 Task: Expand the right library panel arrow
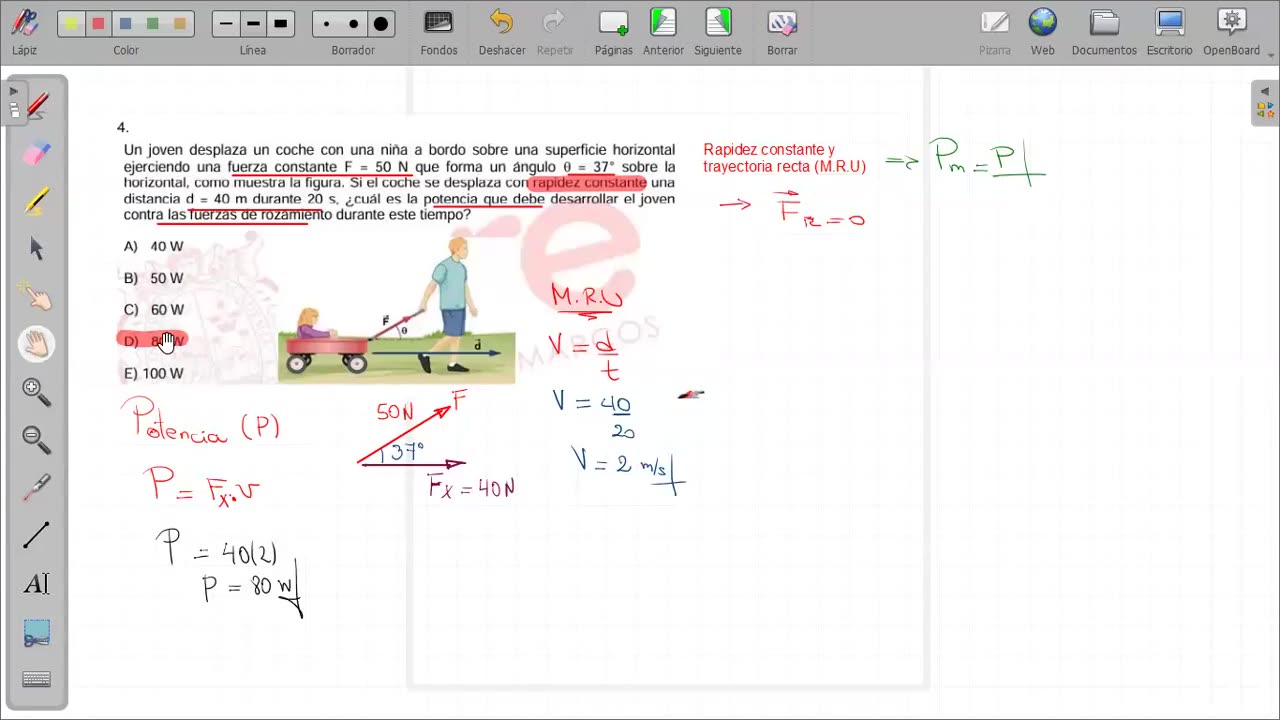pos(1265,91)
